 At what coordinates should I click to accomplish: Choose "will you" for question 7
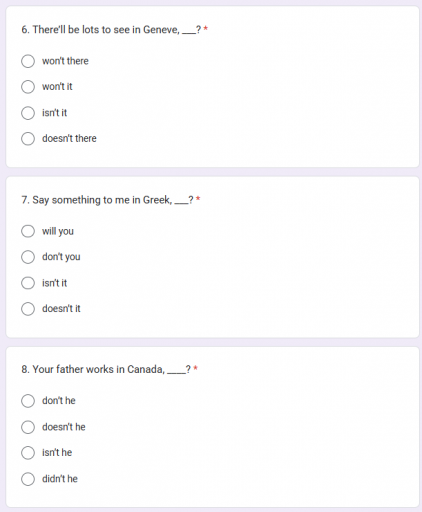click(x=28, y=231)
